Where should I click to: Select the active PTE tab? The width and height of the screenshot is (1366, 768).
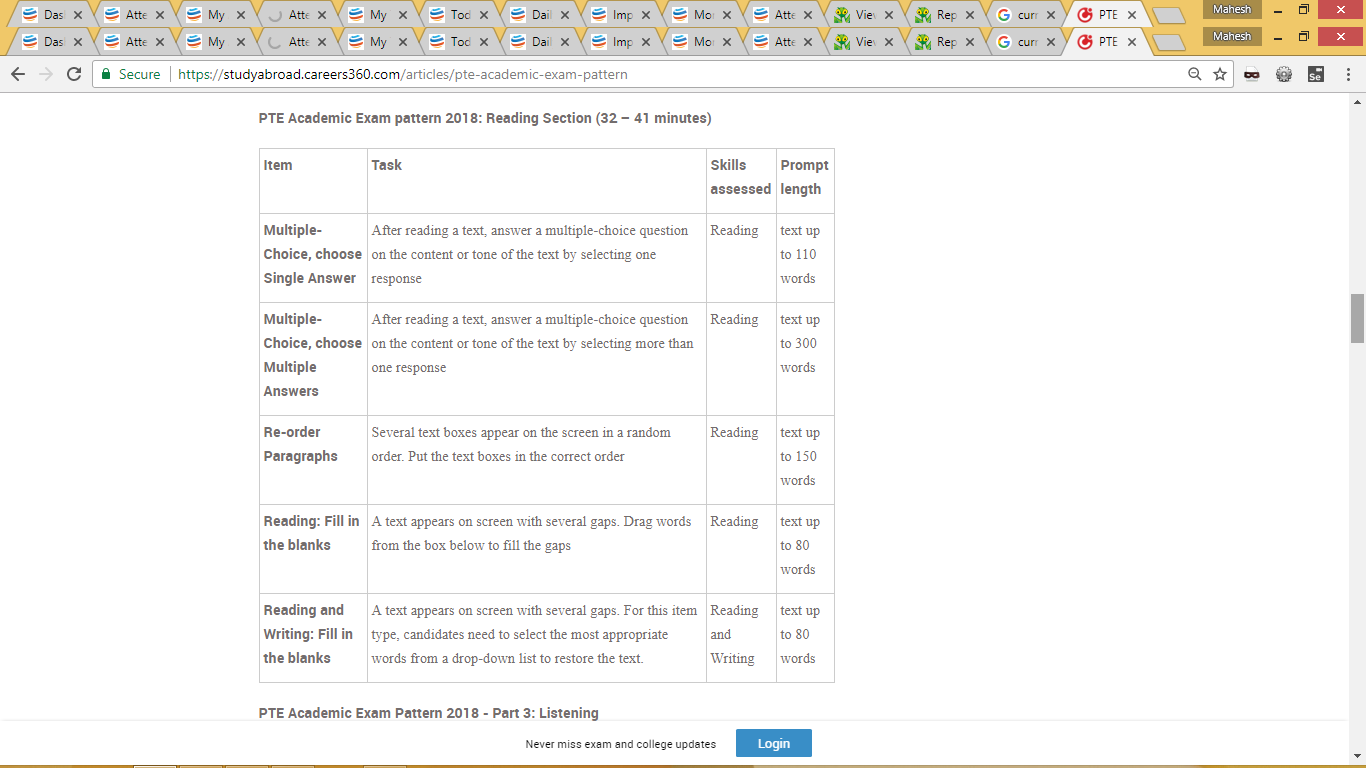click(1105, 42)
